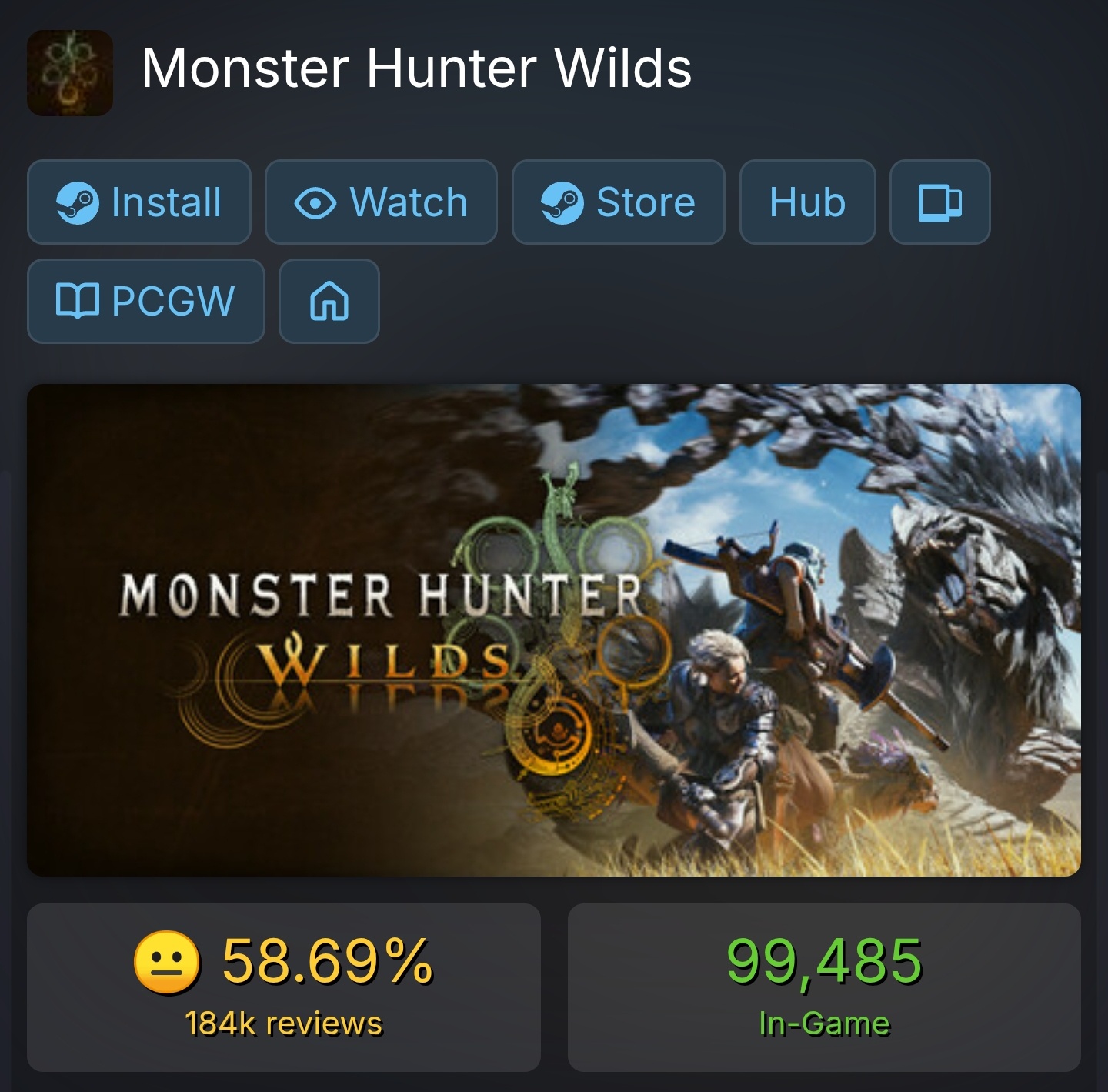Install Monster Hunter Wilds via Steam
Image resolution: width=1108 pixels, height=1092 pixels.
tap(139, 202)
